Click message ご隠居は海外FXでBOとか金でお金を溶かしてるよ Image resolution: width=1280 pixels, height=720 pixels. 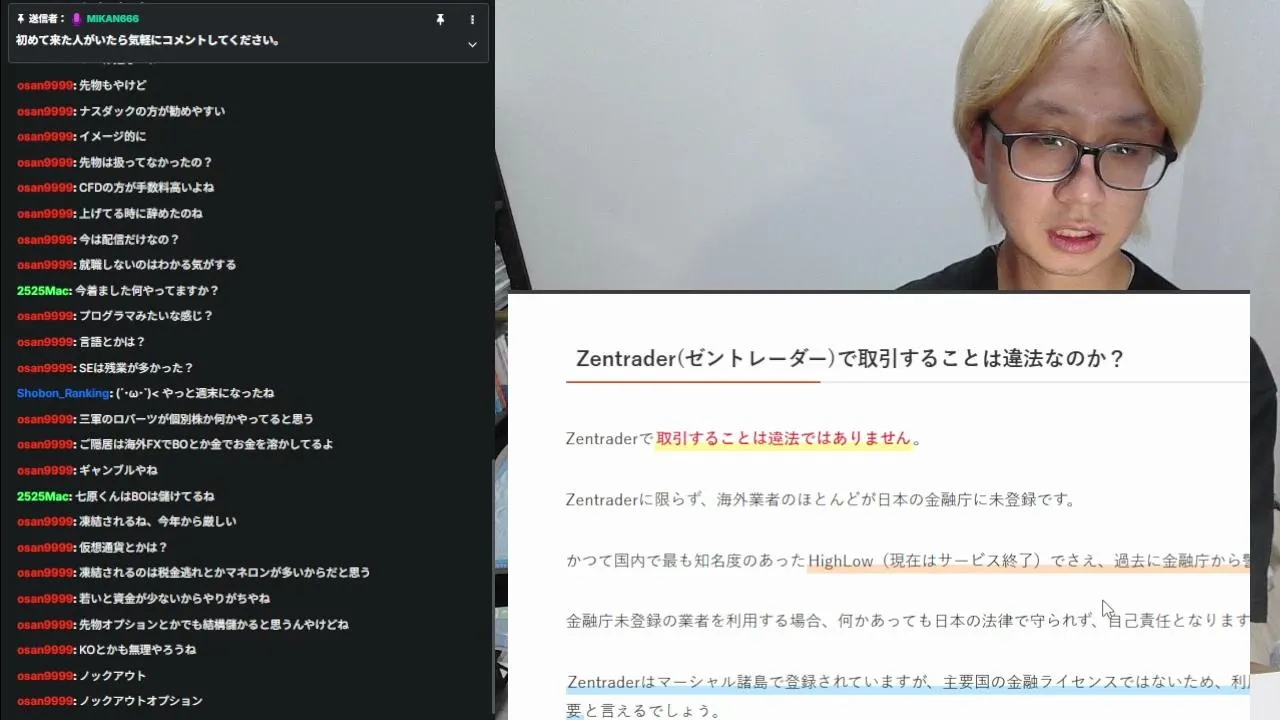coord(206,444)
